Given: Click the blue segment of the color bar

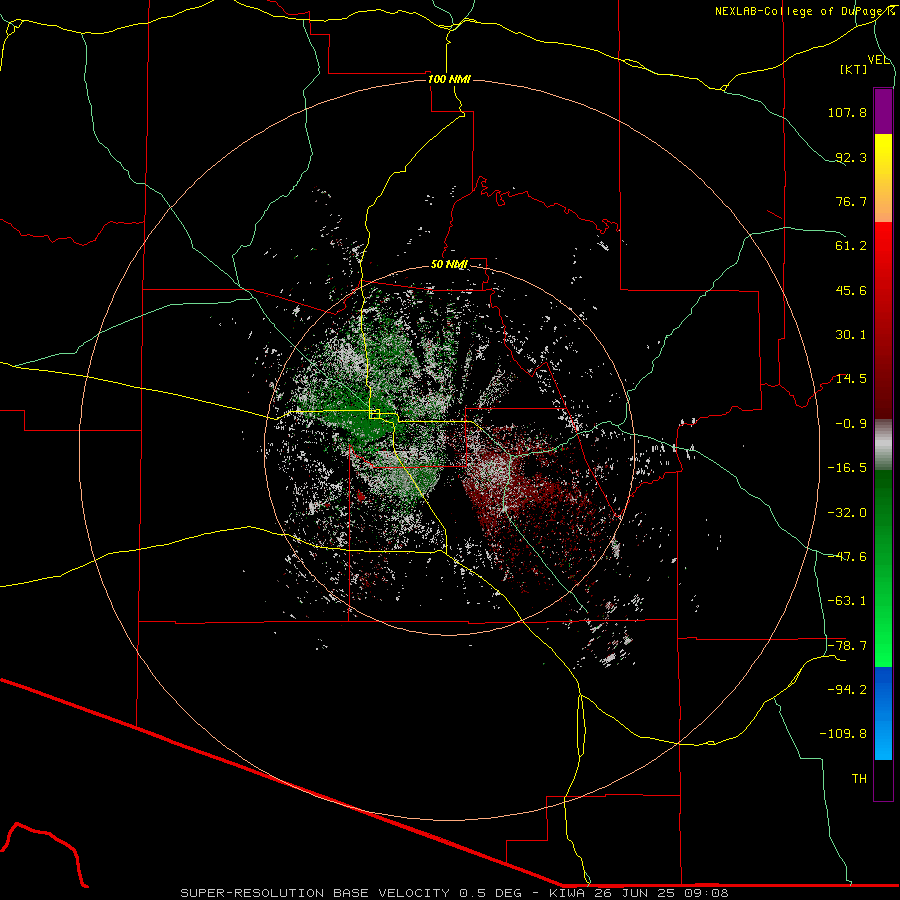Looking at the screenshot, I should [883, 713].
